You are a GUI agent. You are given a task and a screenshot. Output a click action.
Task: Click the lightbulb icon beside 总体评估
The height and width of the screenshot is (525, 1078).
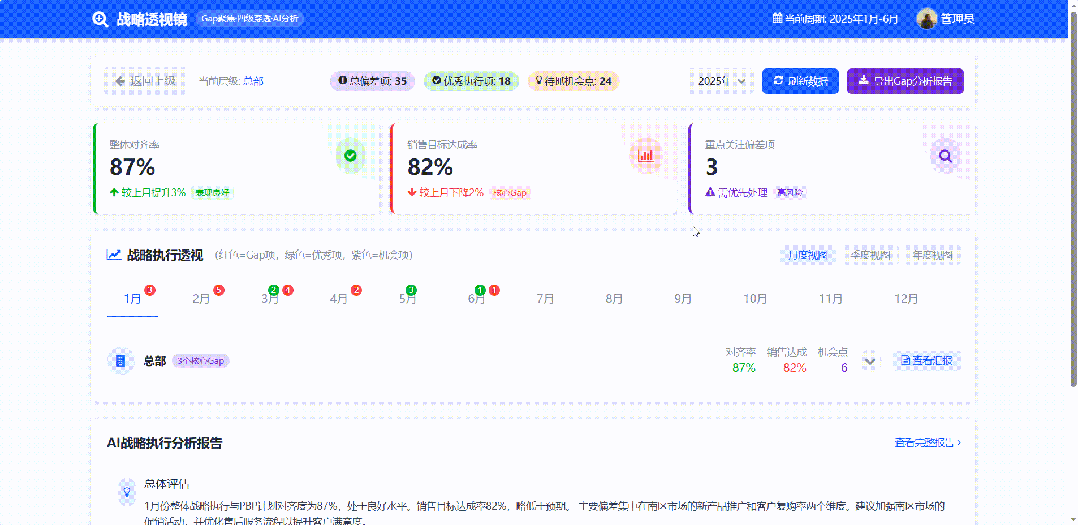(x=127, y=490)
